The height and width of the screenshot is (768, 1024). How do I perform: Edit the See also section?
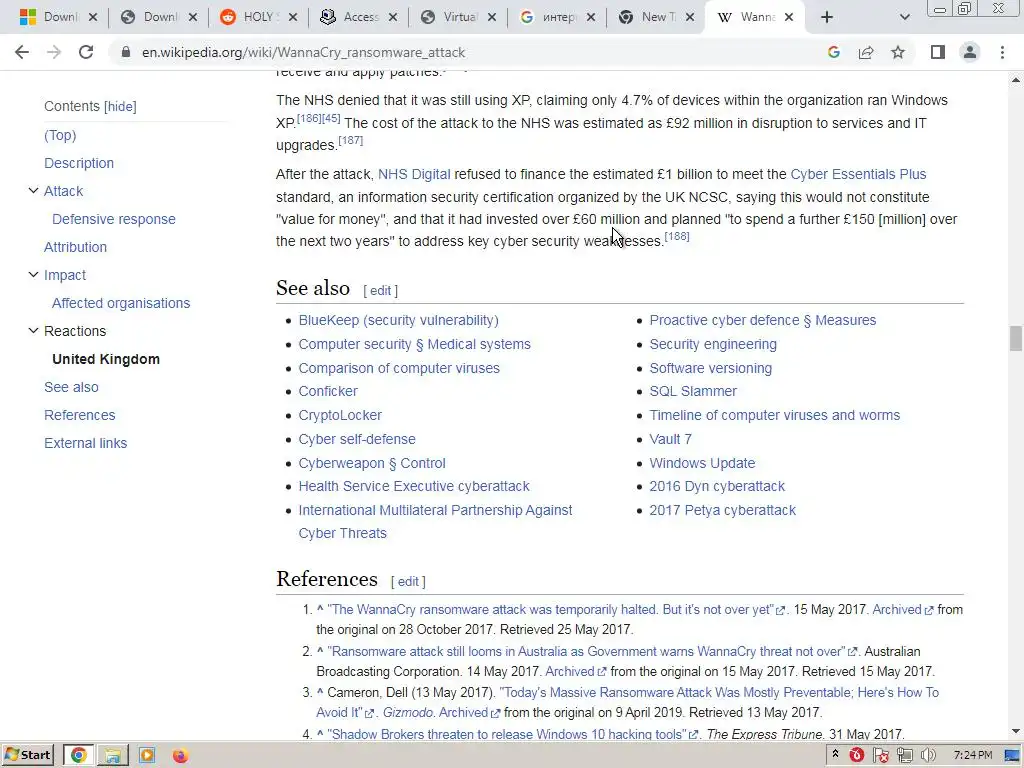[381, 291]
